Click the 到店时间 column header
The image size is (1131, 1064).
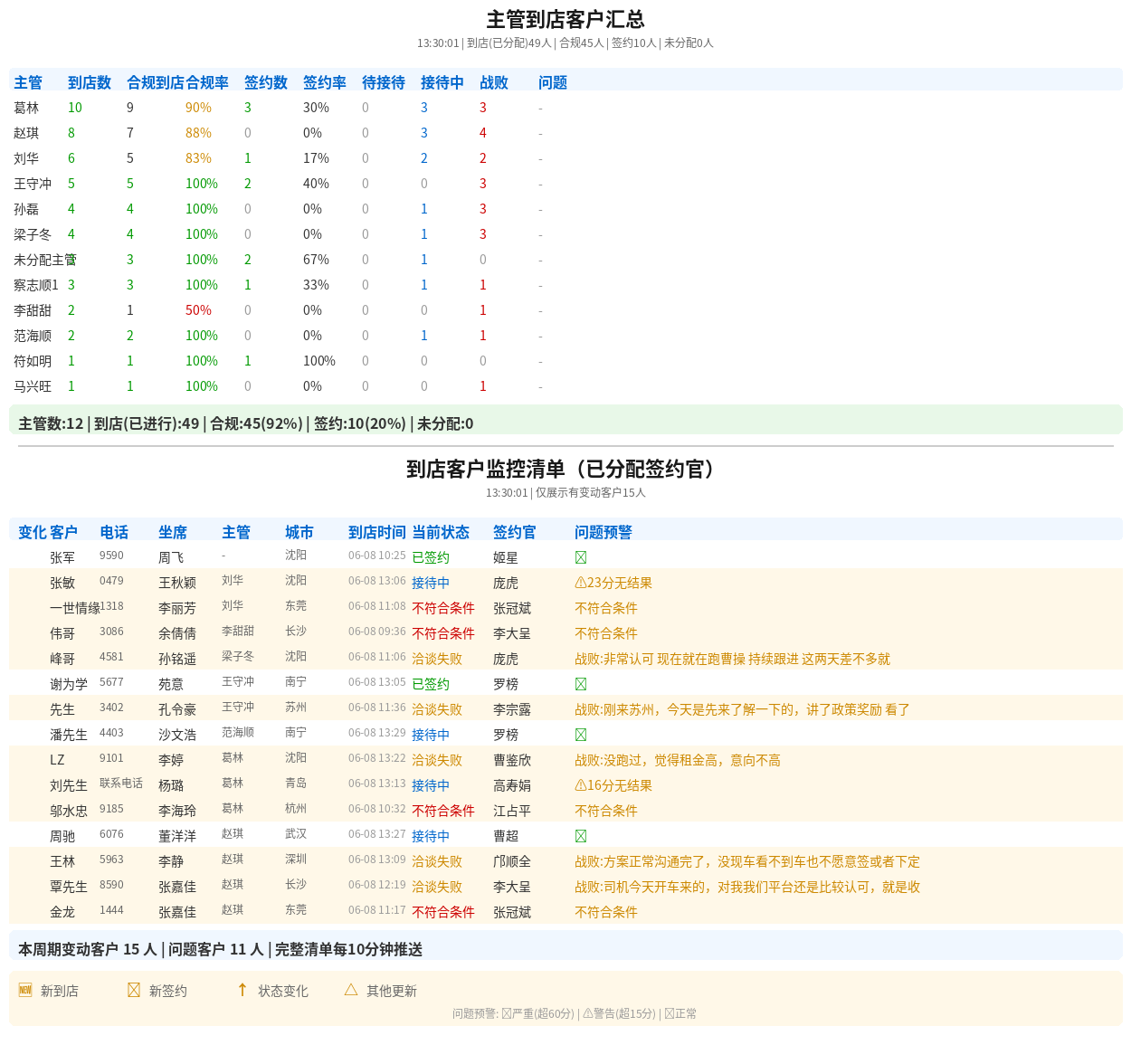click(x=377, y=532)
